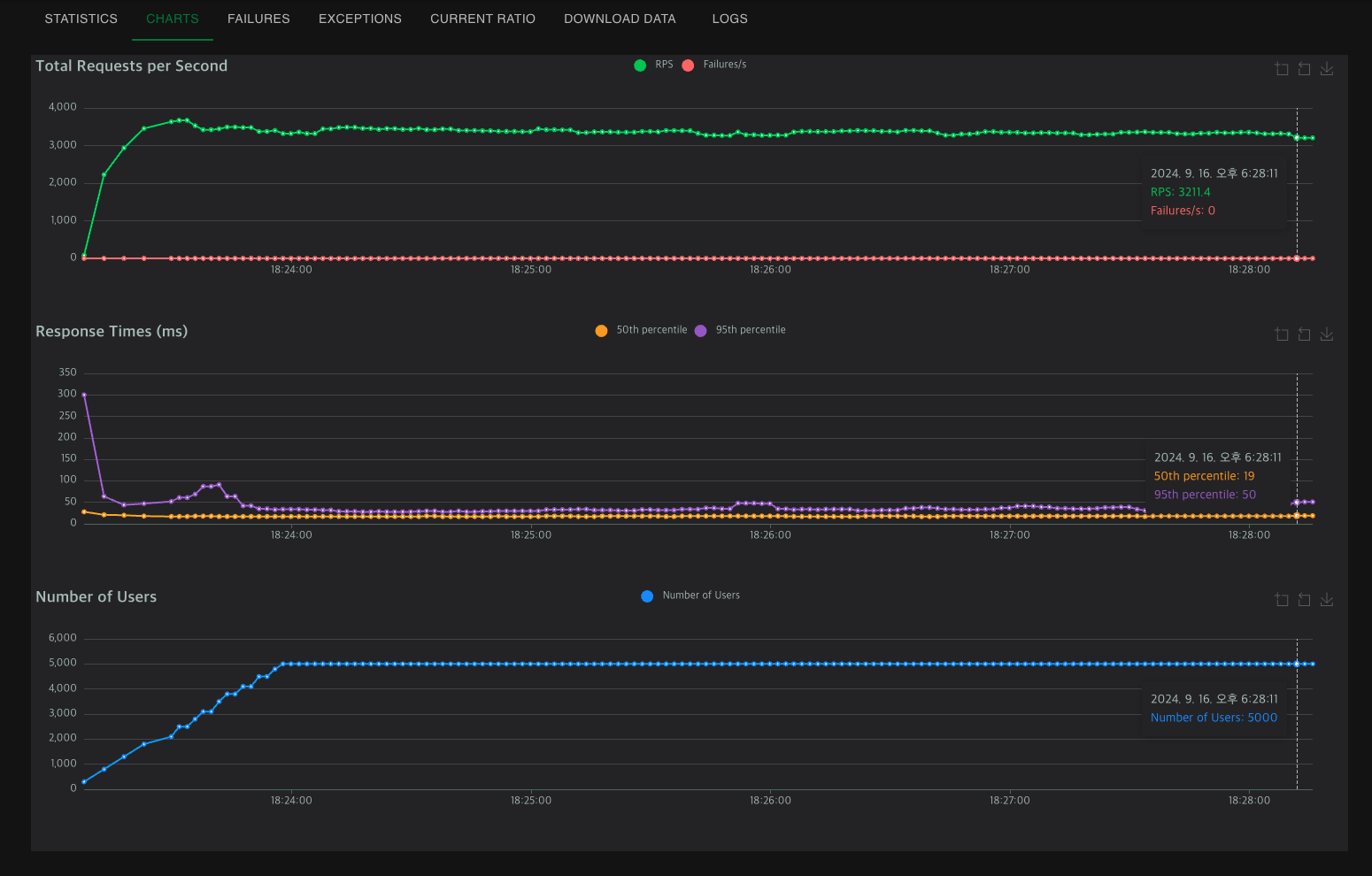Hide the 95th percentile series

(740, 330)
